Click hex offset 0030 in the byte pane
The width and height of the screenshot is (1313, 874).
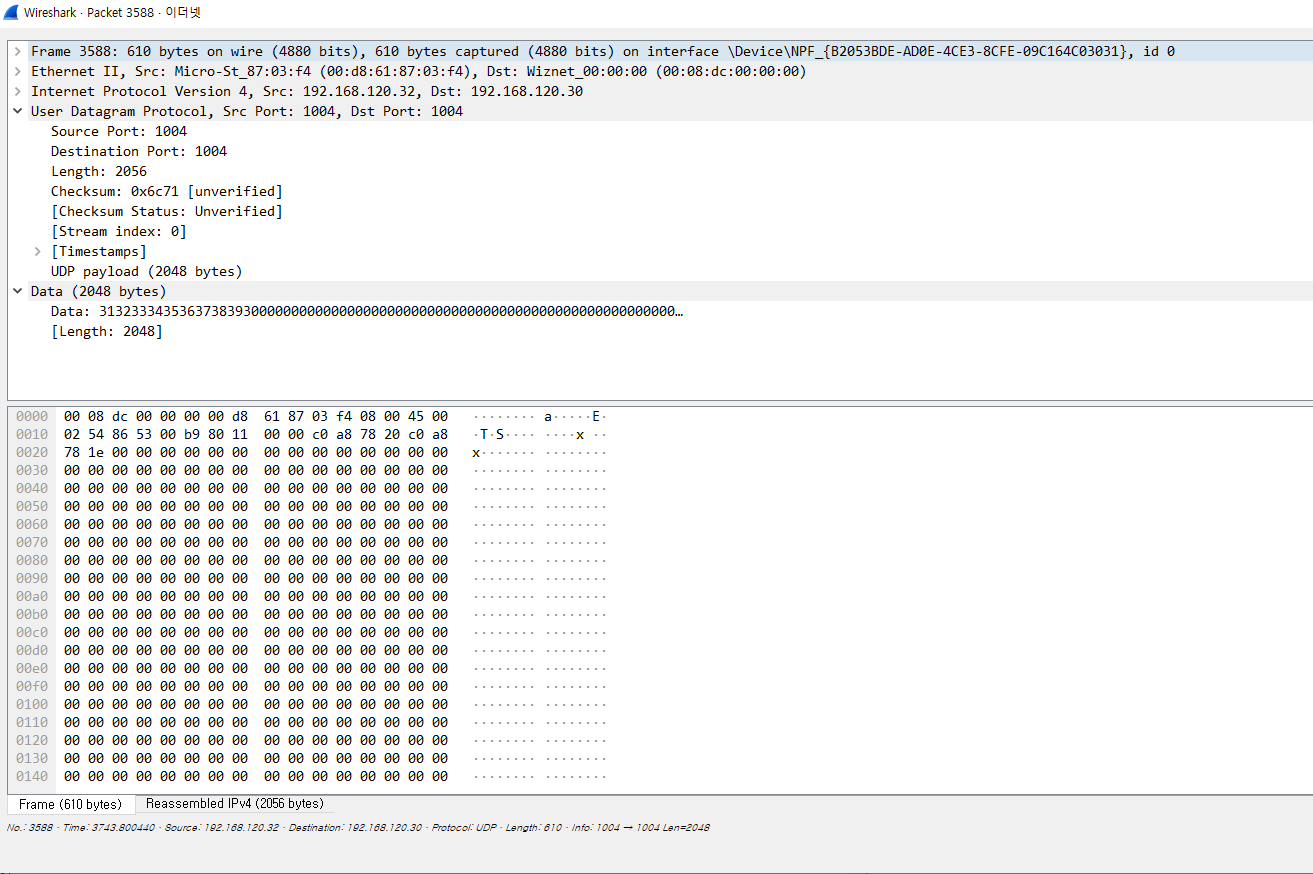click(x=32, y=470)
